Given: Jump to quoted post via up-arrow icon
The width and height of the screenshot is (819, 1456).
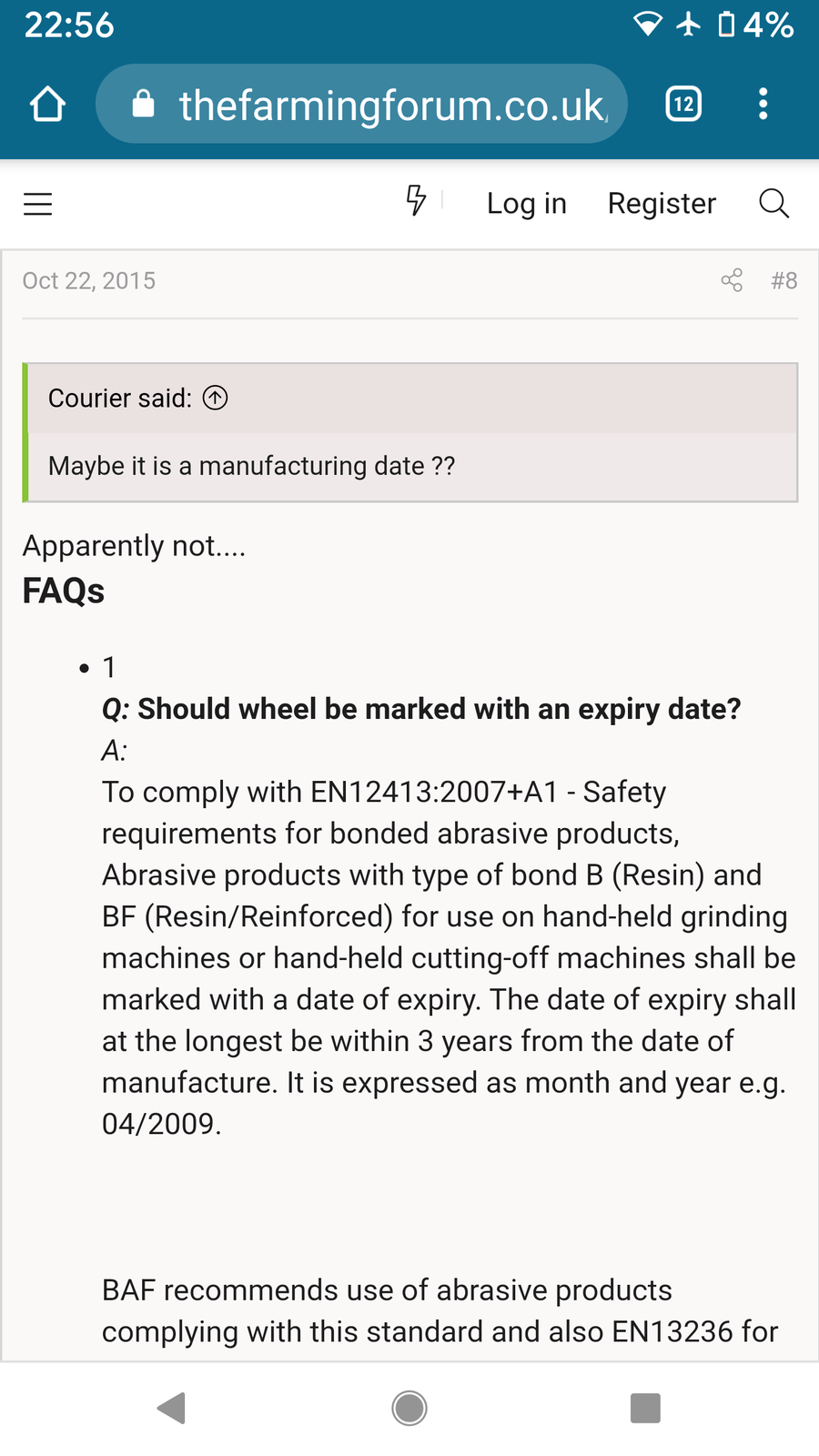Looking at the screenshot, I should click(216, 398).
